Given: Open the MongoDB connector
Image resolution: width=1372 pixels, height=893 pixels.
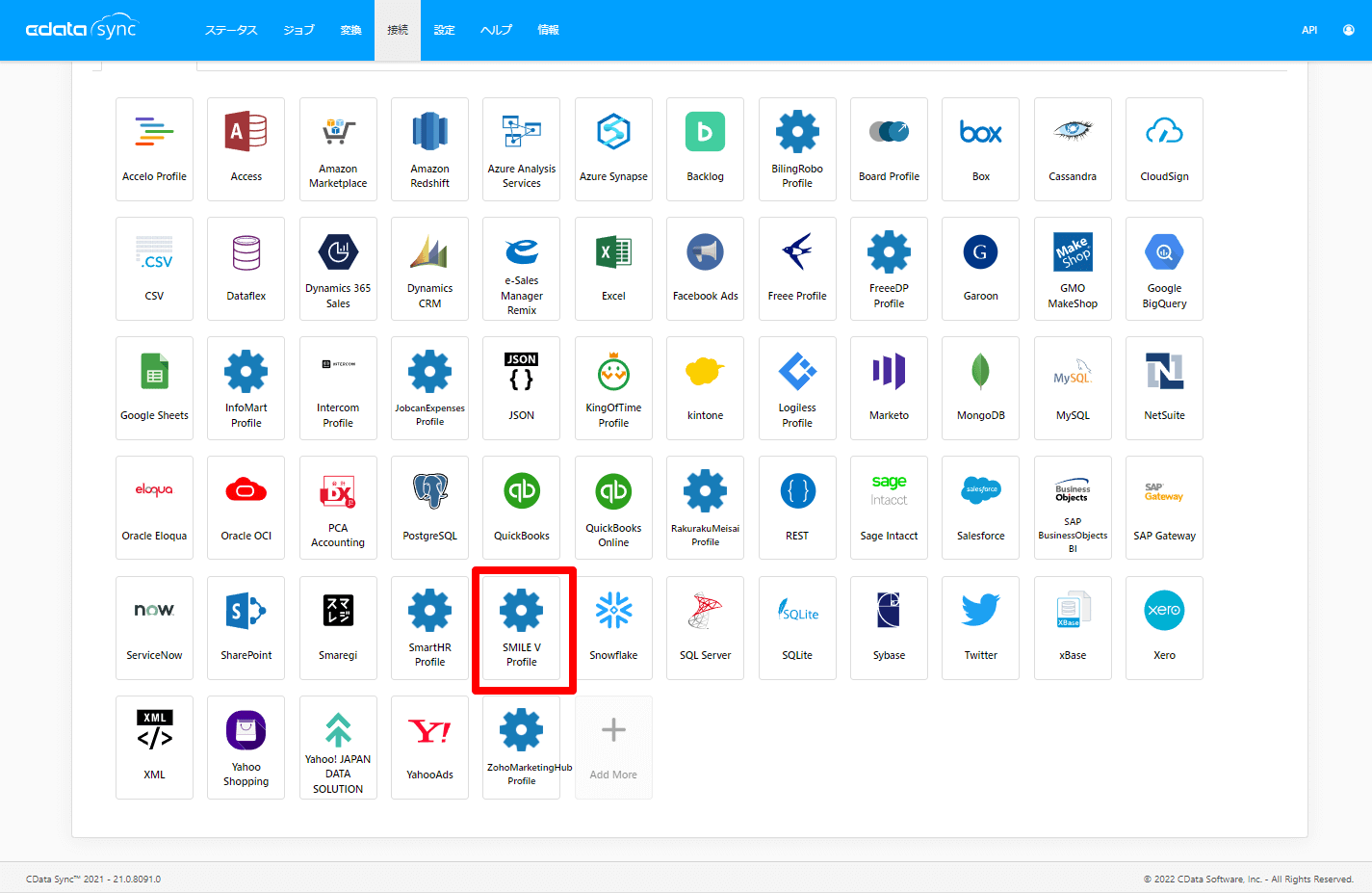Looking at the screenshot, I should pyautogui.click(x=980, y=388).
